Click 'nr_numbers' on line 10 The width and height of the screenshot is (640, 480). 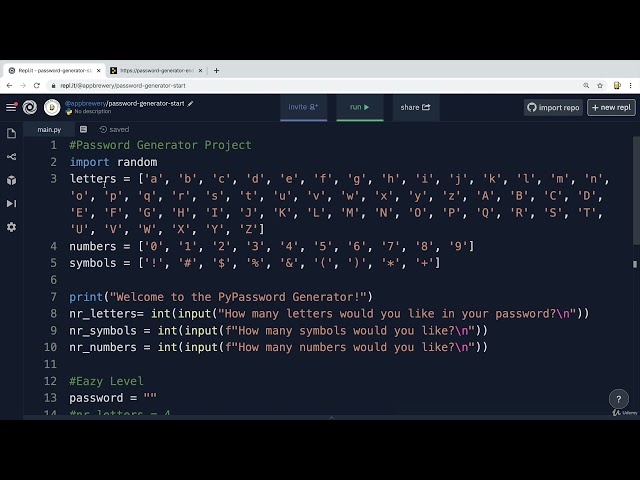coord(103,347)
